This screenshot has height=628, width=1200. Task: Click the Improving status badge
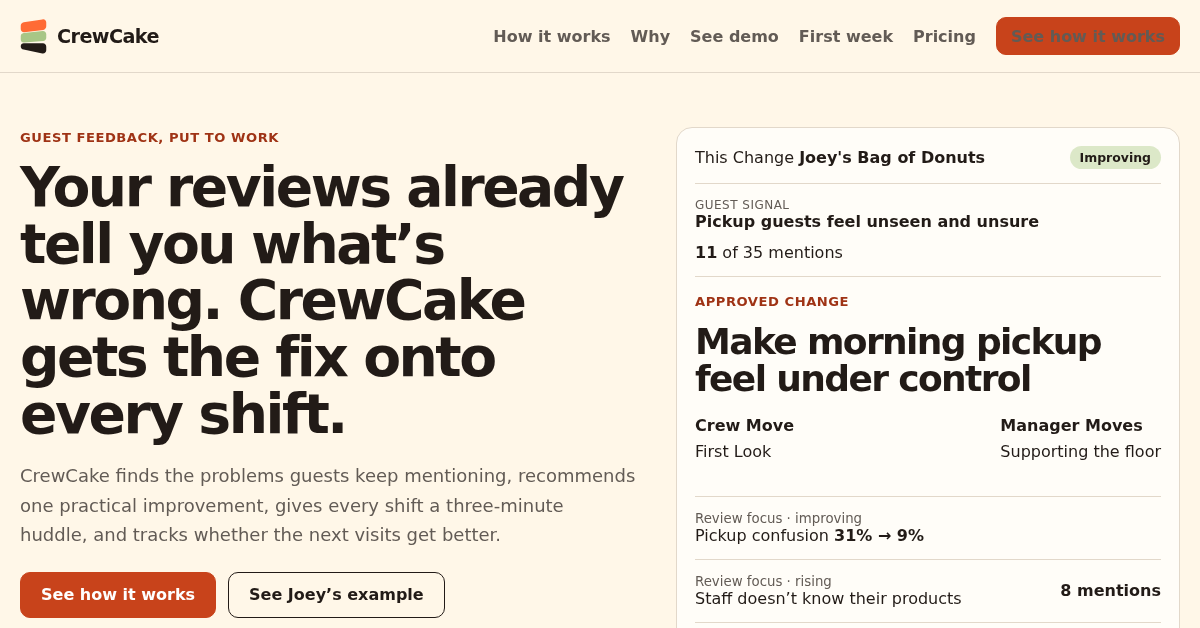[1115, 158]
